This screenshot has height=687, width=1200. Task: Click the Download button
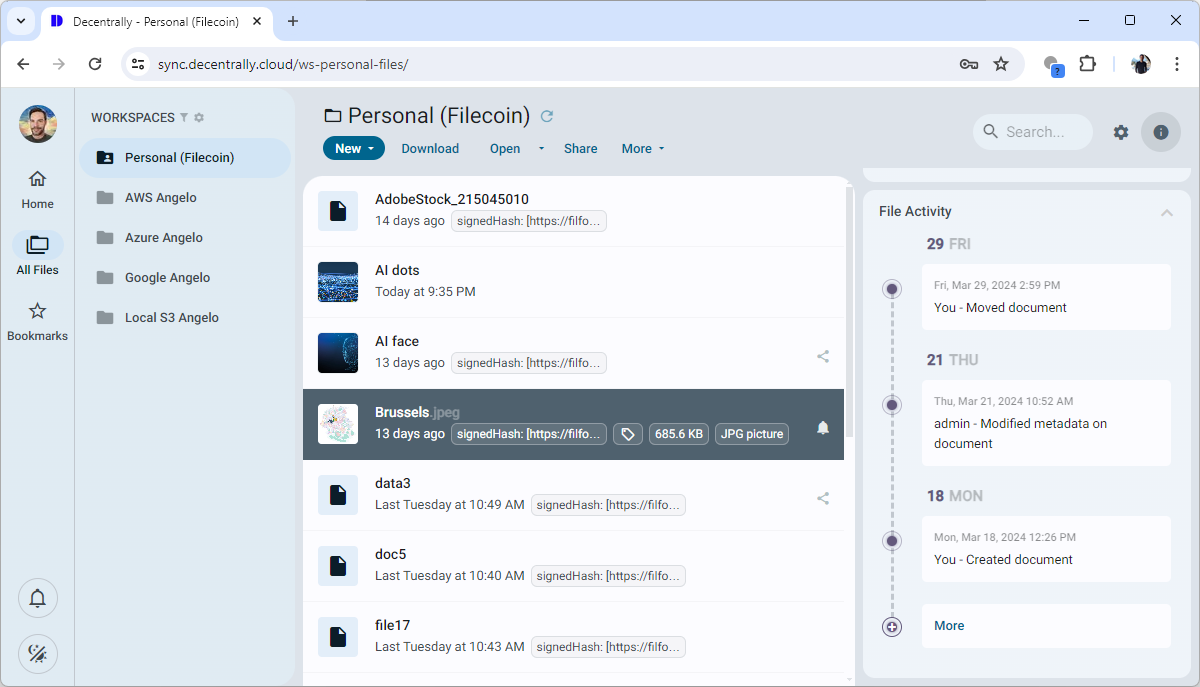point(430,149)
